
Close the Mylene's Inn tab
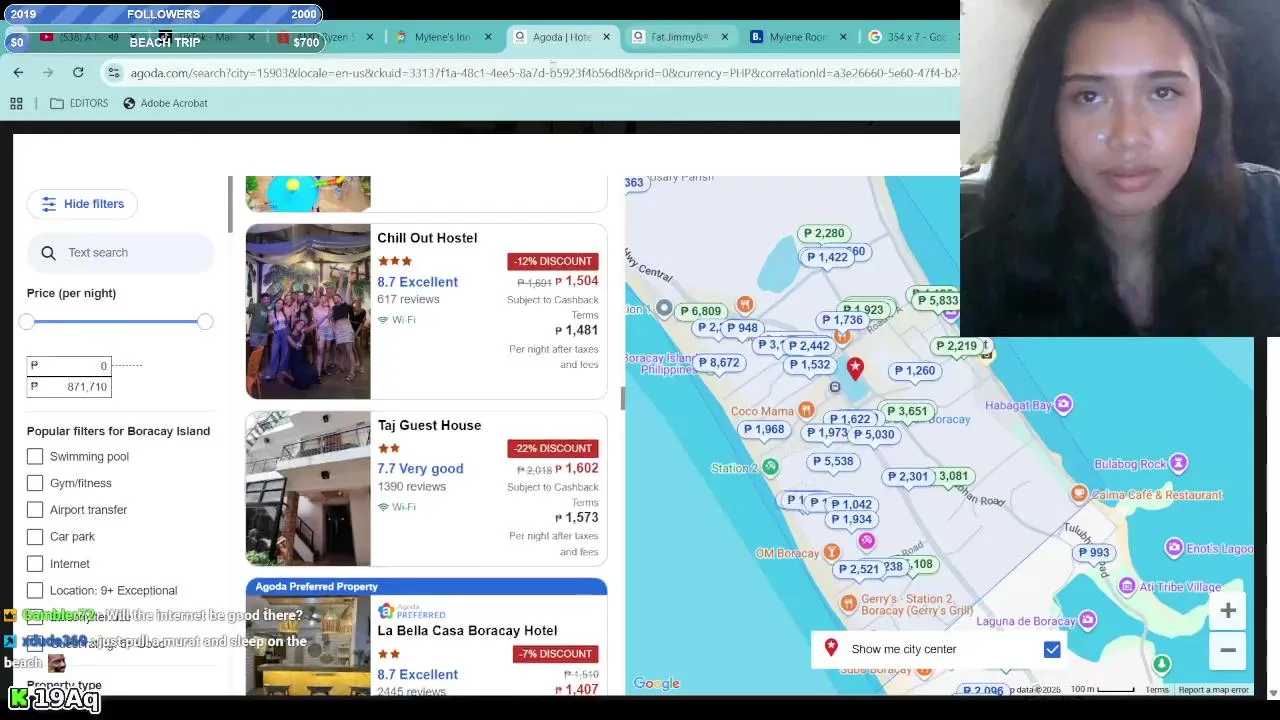(488, 37)
